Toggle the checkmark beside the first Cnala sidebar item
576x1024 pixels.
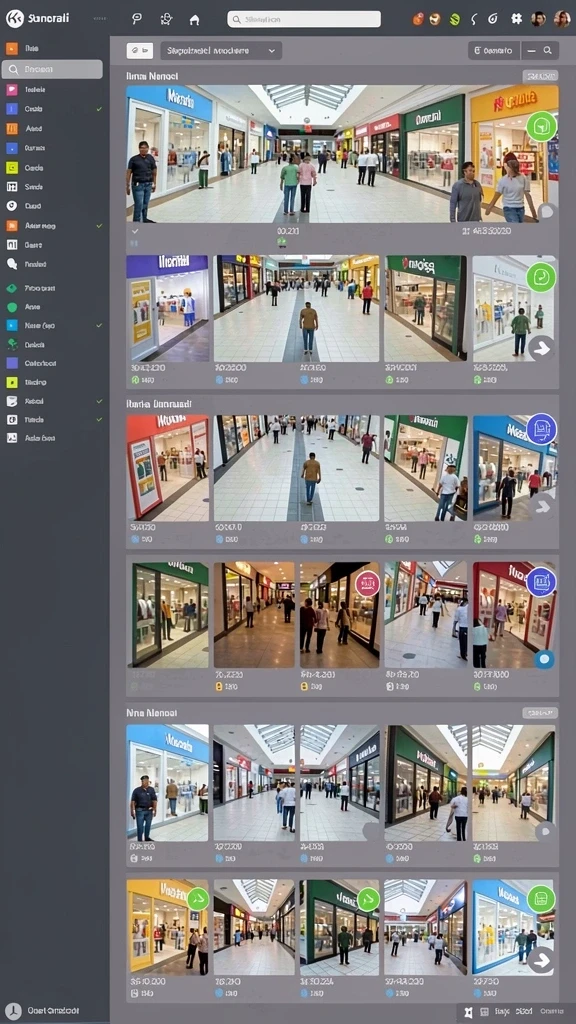coord(99,109)
